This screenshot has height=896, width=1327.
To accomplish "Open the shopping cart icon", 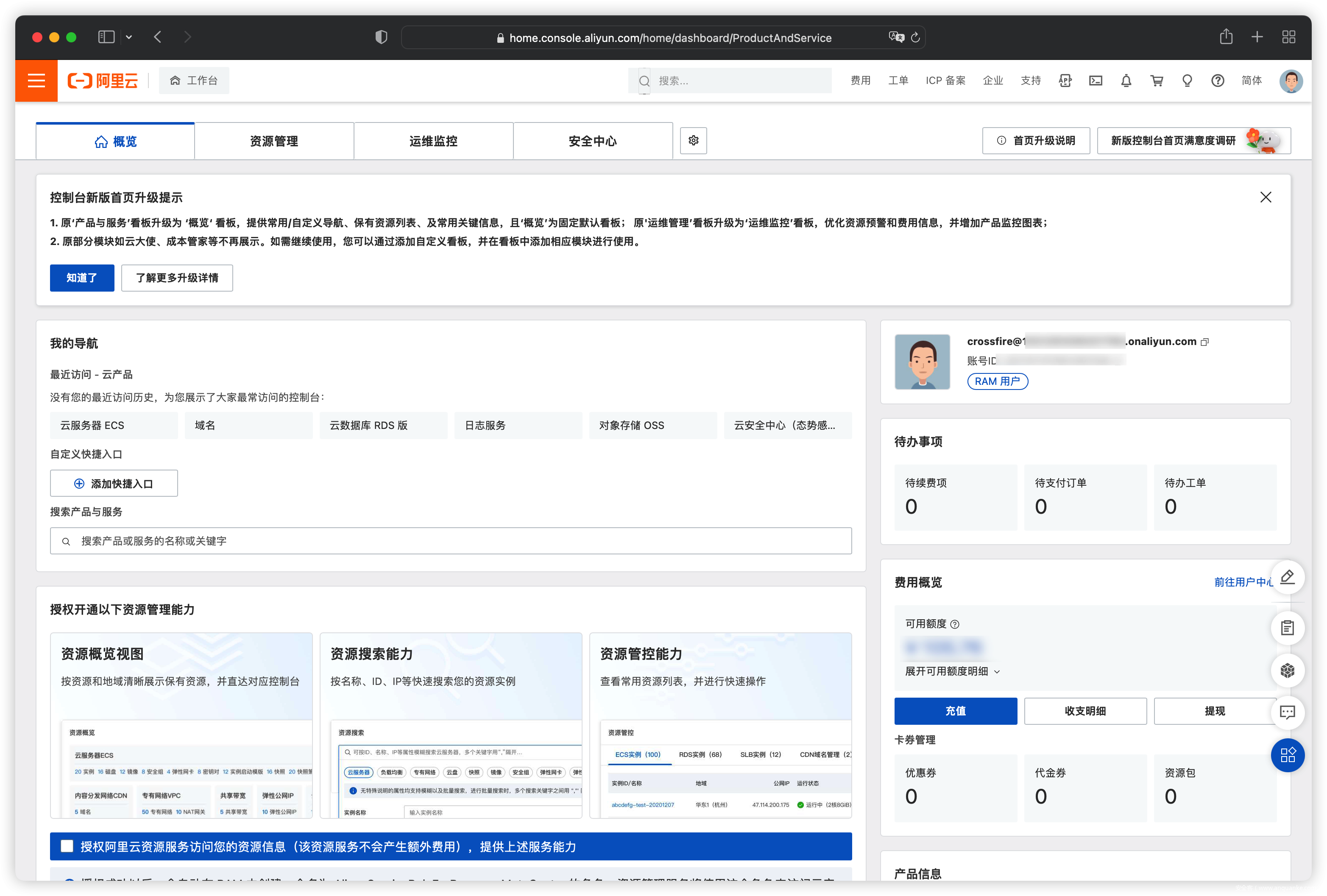I will (1156, 81).
